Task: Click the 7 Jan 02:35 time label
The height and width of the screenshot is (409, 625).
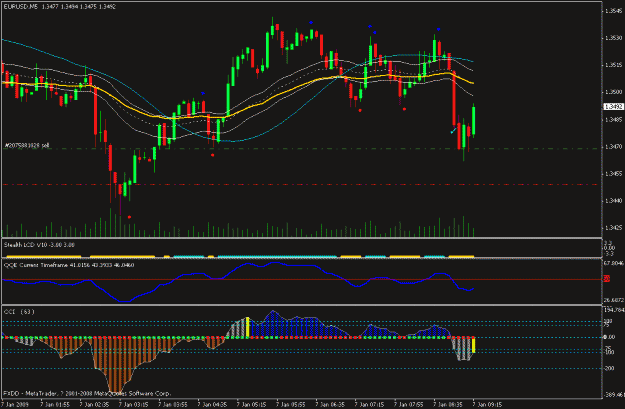Action: pos(94,405)
